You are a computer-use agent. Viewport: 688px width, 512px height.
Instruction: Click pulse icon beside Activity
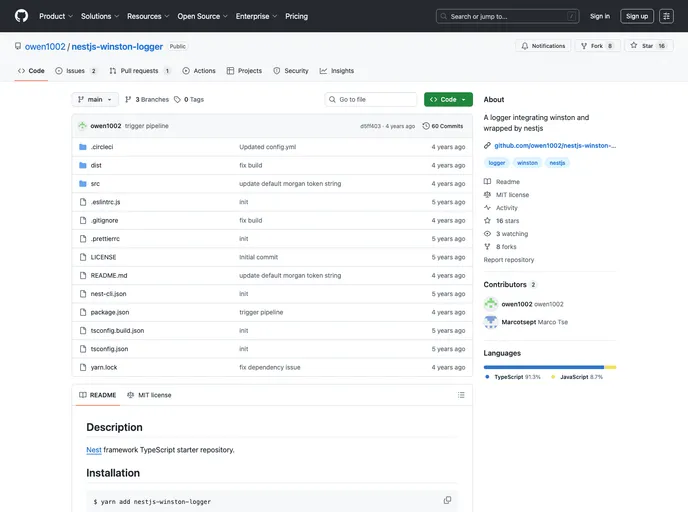[x=487, y=208]
